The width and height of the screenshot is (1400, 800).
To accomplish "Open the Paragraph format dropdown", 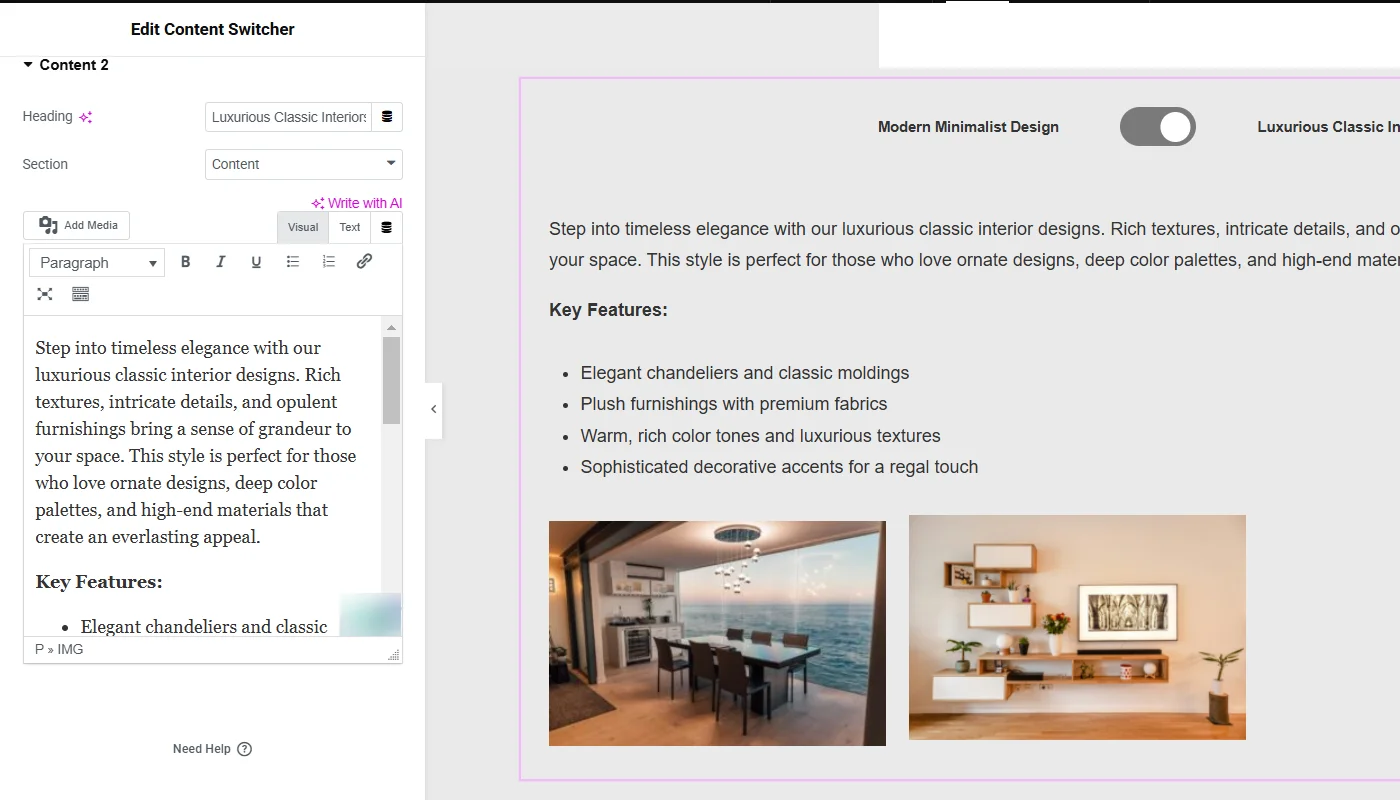I will [x=97, y=263].
